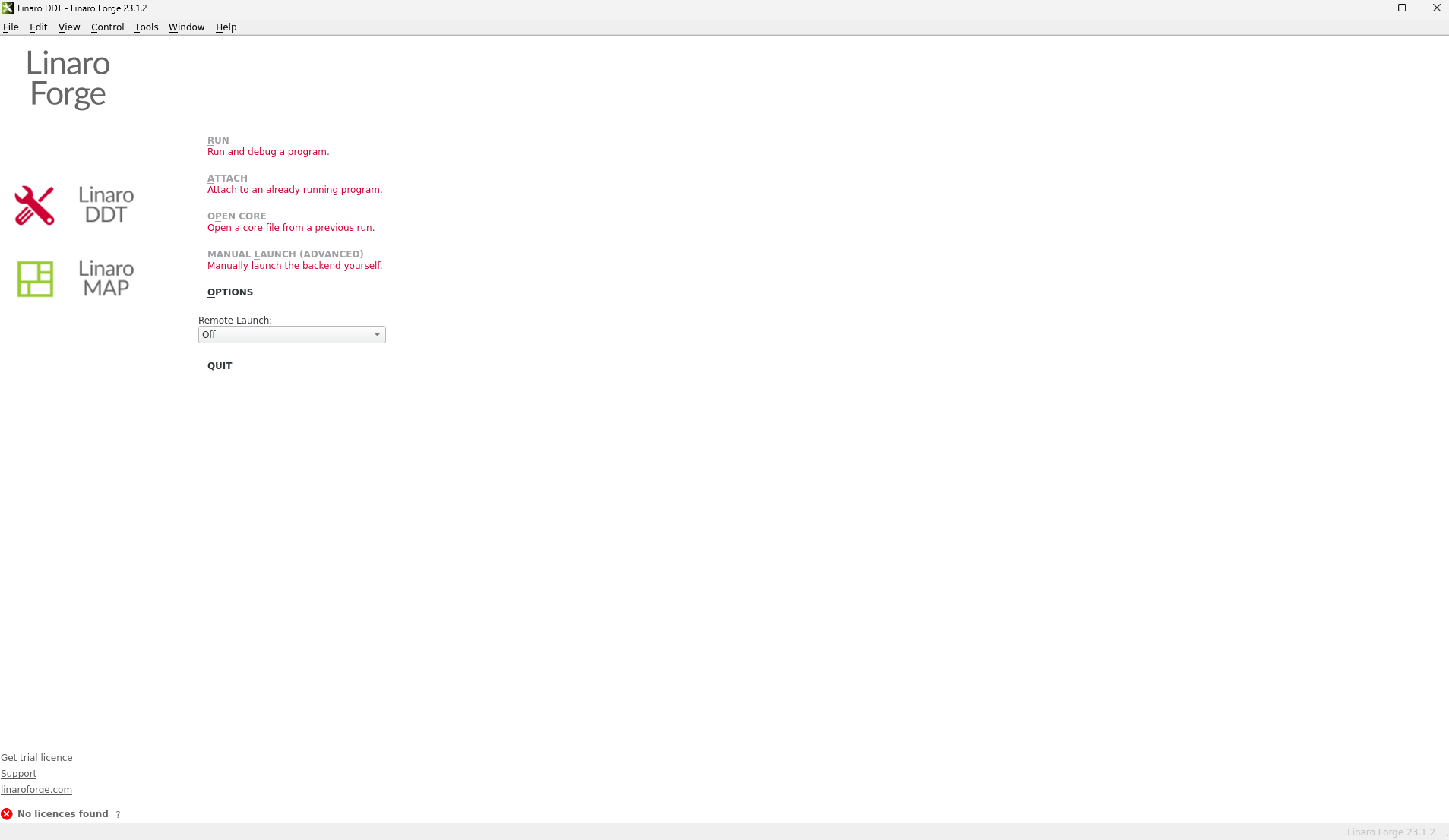Click the red No licences found error icon
The height and width of the screenshot is (840, 1449).
[x=7, y=813]
